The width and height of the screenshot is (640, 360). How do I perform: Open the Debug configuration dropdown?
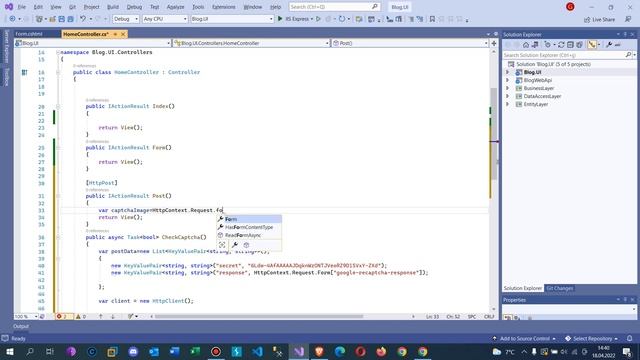pos(126,19)
